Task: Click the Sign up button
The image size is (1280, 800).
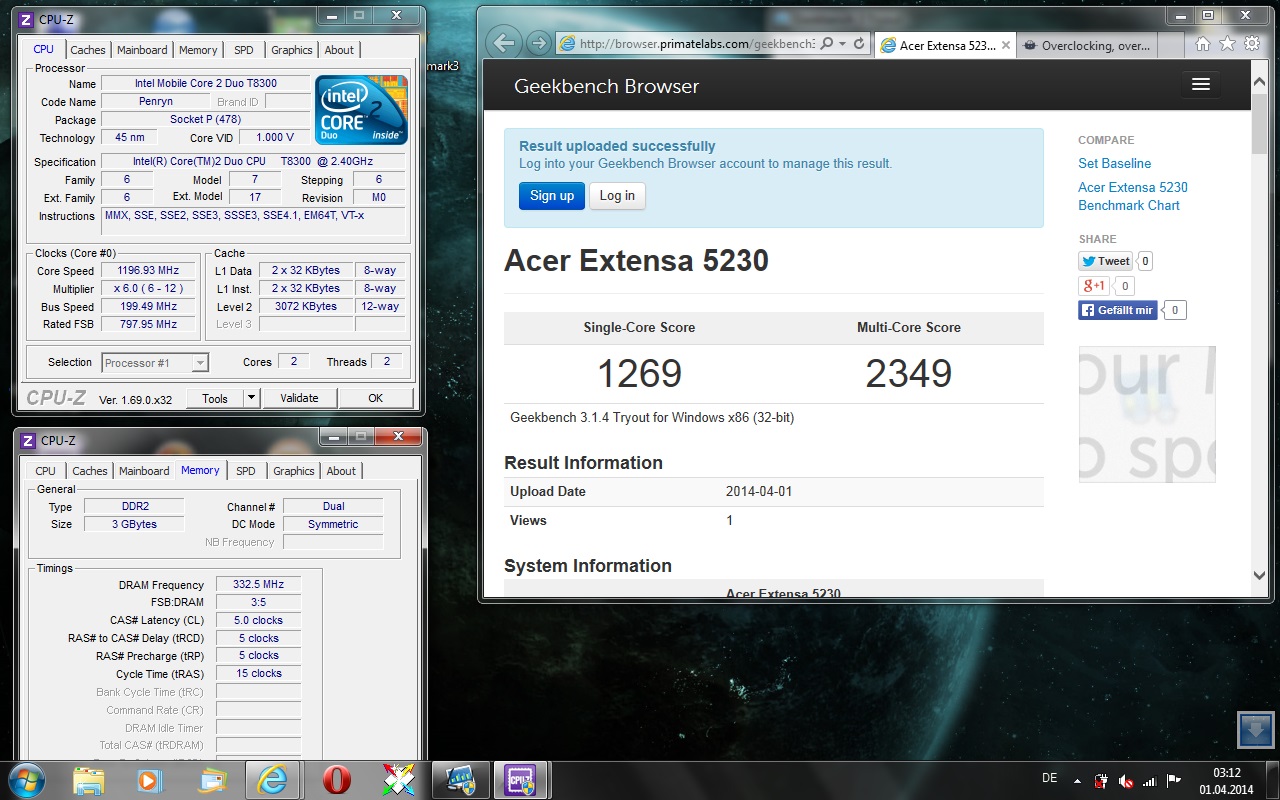Action: tap(552, 196)
